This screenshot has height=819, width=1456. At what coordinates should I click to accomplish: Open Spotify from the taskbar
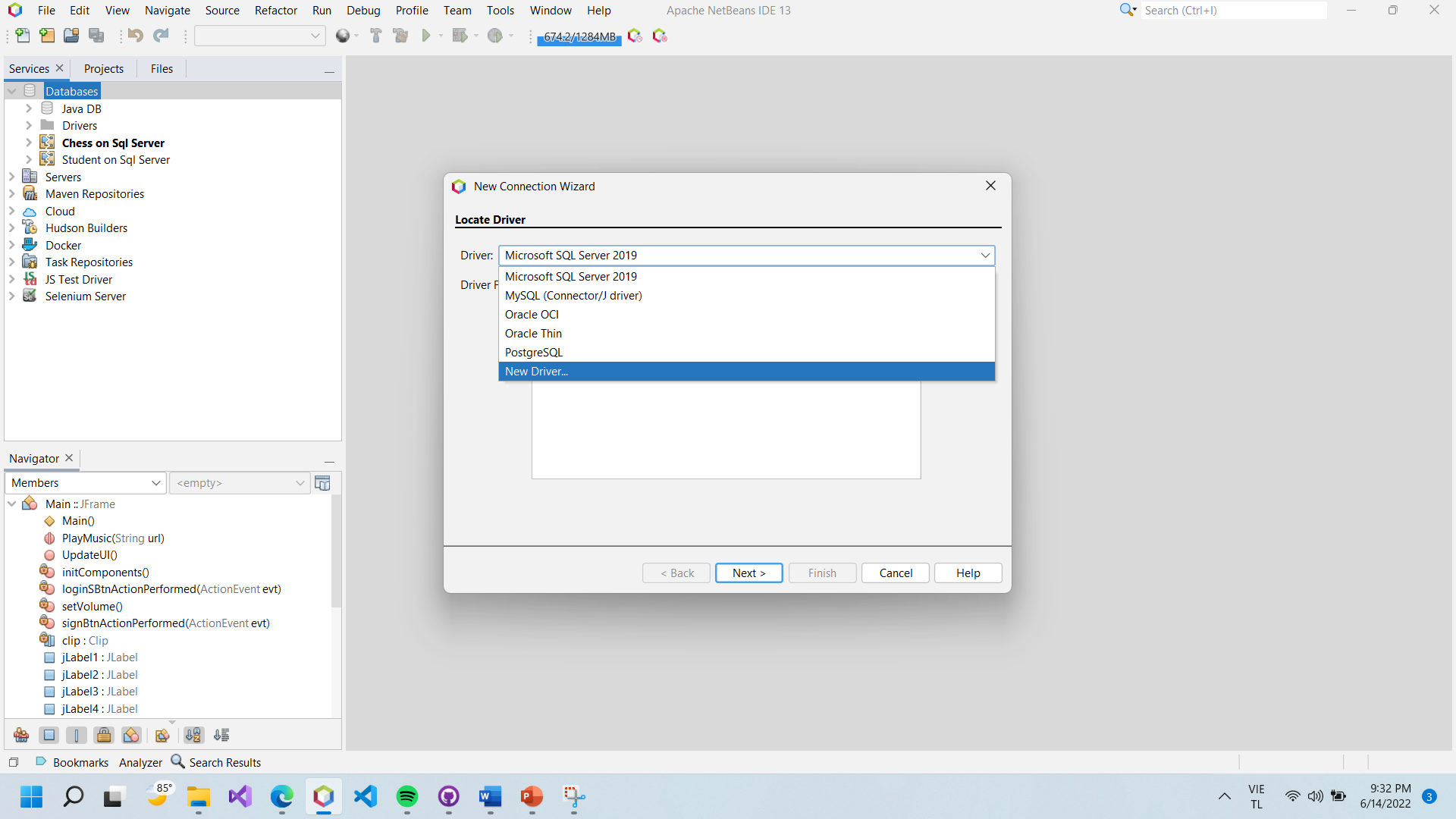point(407,796)
